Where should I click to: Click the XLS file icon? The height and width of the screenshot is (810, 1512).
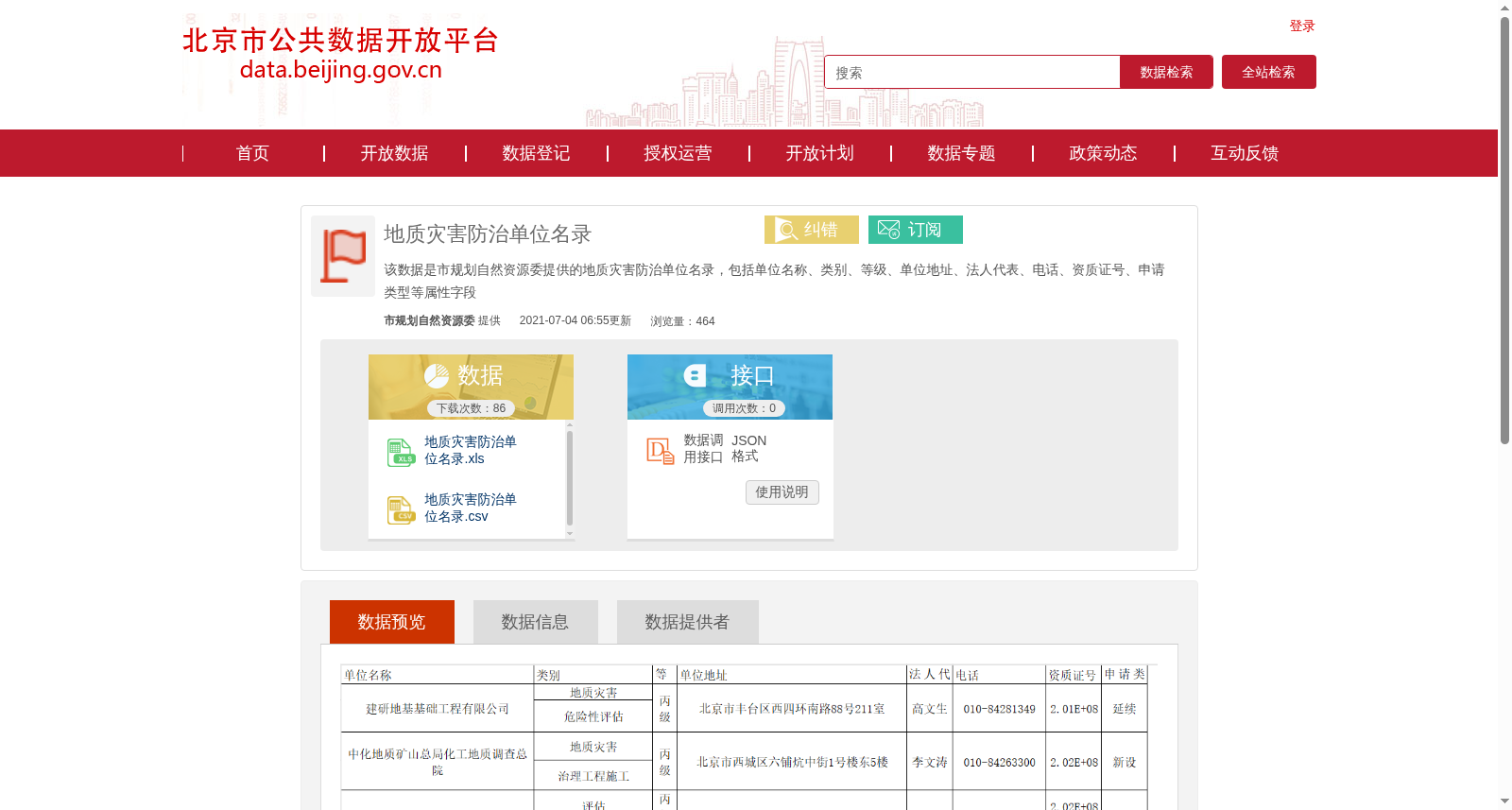[x=401, y=452]
